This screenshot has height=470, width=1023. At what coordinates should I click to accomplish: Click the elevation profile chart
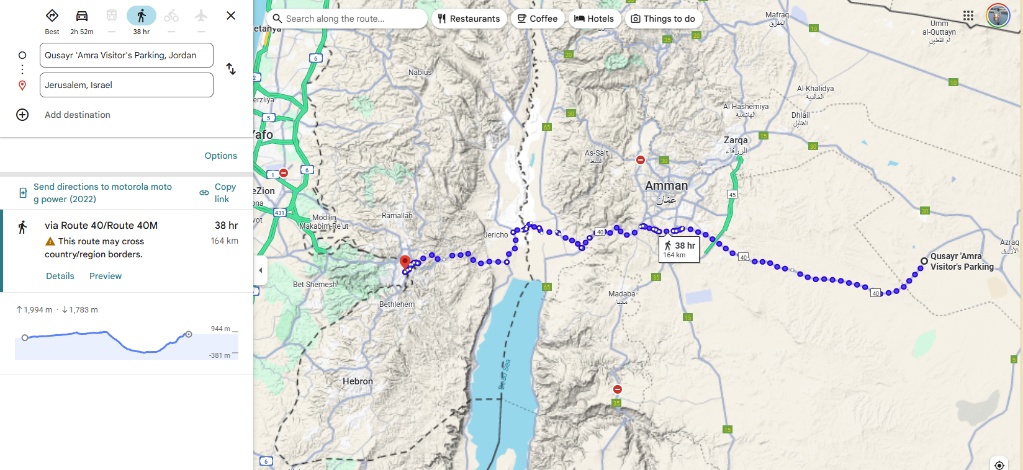(127, 343)
